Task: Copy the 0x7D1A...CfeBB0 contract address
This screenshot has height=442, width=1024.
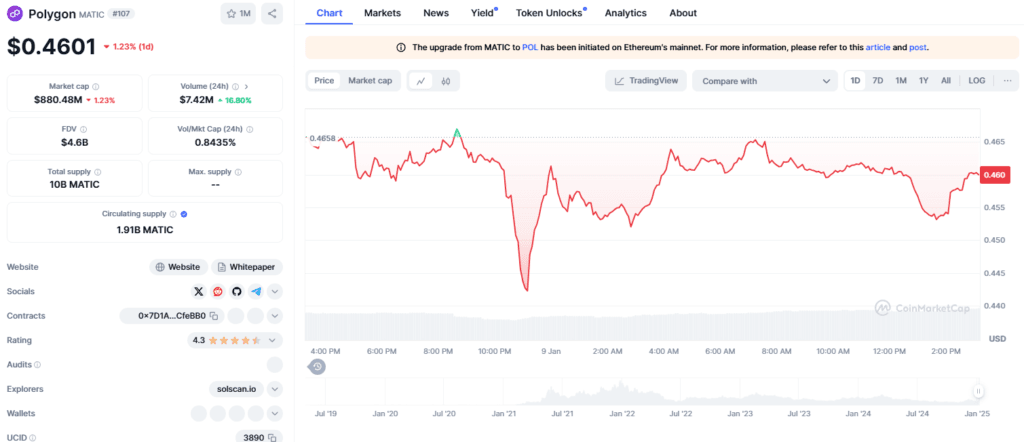Action: [x=214, y=316]
